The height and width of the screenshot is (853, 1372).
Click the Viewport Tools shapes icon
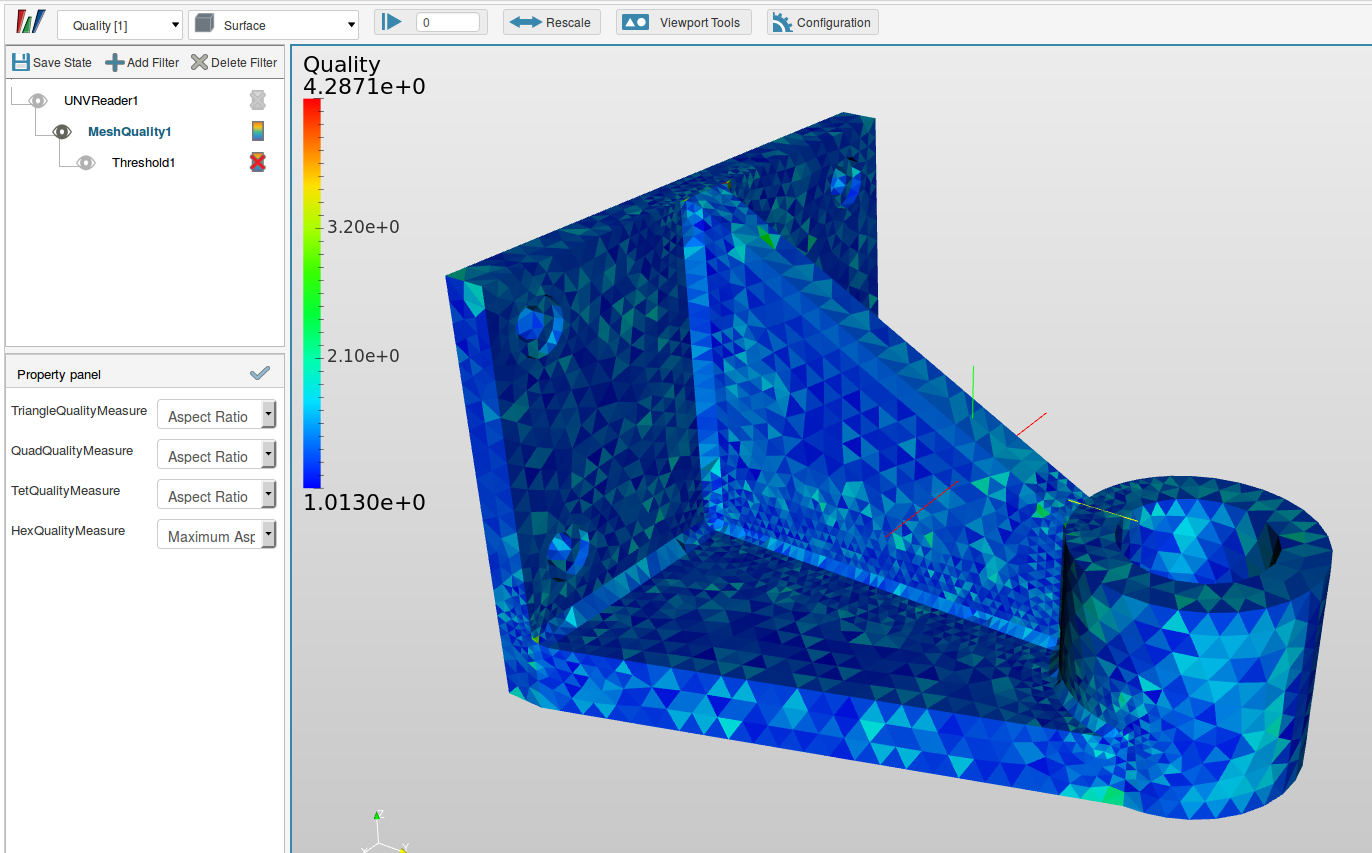(x=636, y=22)
